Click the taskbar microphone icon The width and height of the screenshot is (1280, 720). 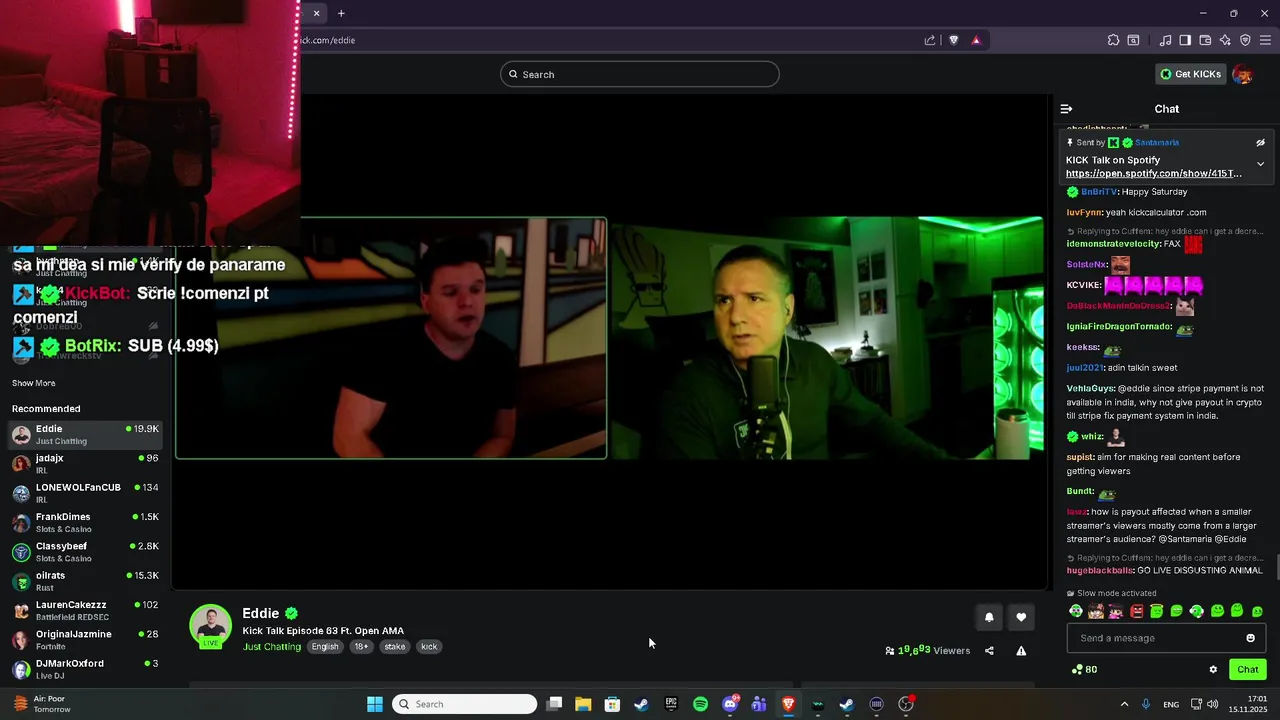tap(1146, 704)
